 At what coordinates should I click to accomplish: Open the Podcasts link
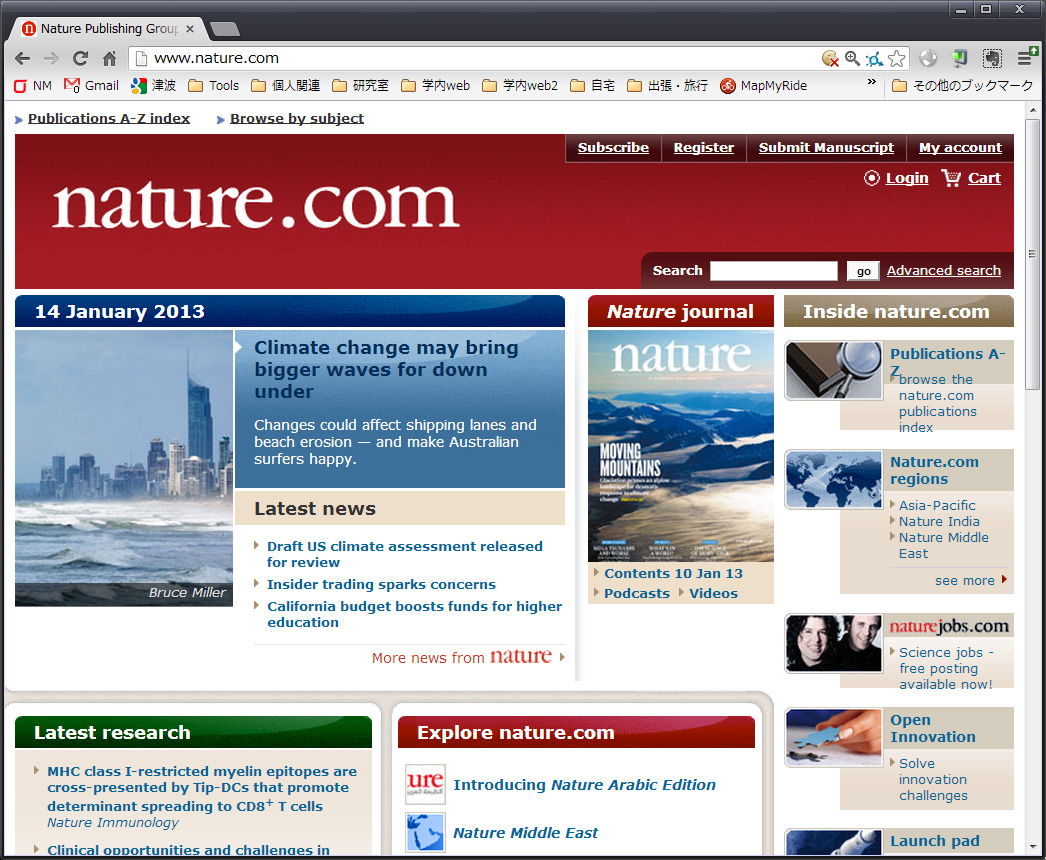click(x=637, y=594)
